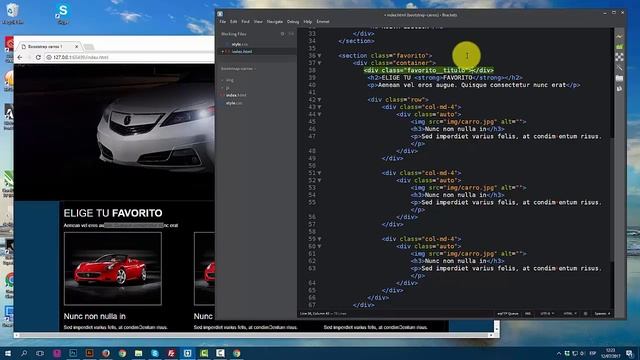Open the UTF-8 encoding dropdown in status bar

(547, 314)
